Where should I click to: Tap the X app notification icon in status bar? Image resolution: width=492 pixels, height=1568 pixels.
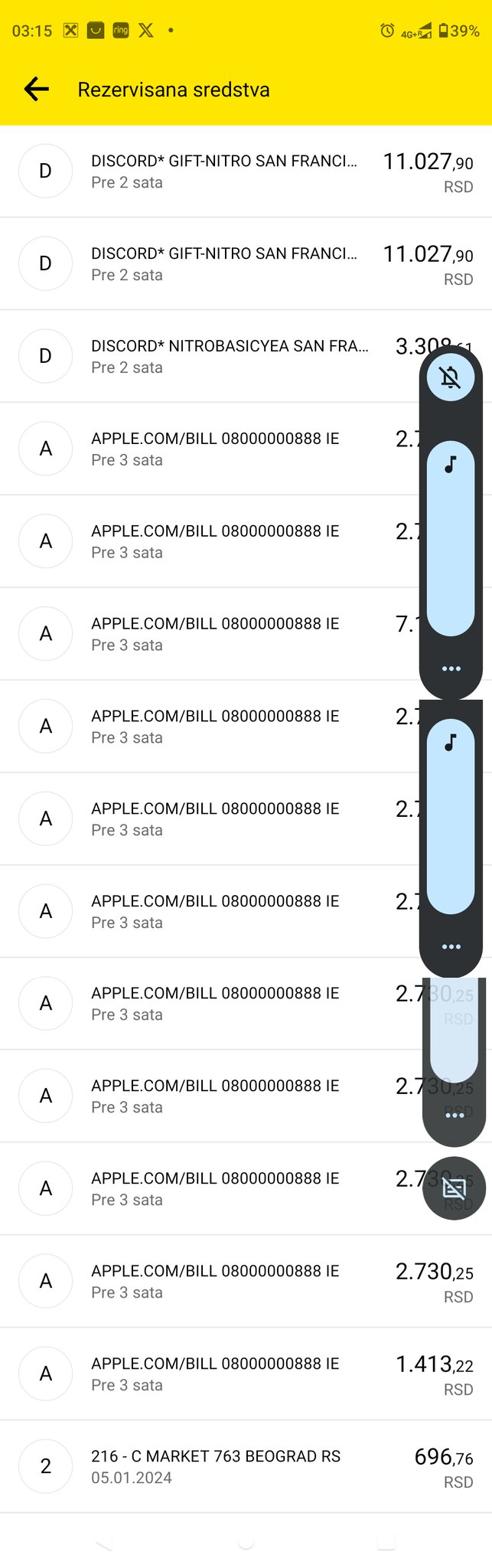[146, 31]
